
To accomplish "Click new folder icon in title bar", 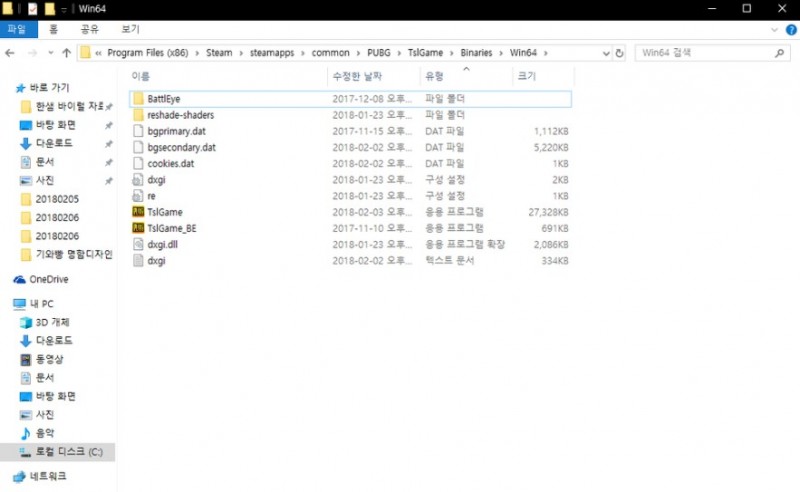I will point(49,9).
